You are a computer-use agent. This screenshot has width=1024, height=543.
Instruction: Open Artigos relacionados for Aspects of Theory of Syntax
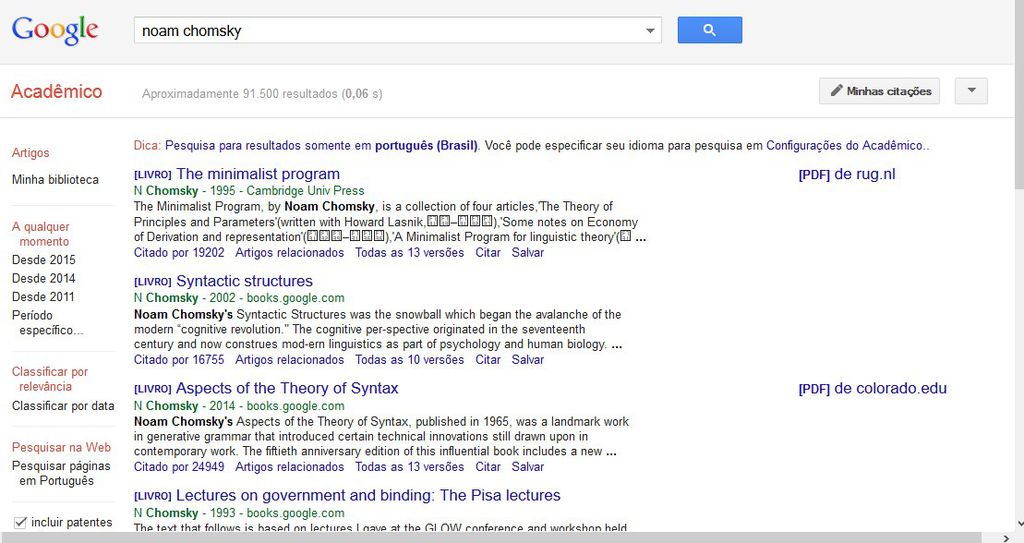tap(289, 467)
